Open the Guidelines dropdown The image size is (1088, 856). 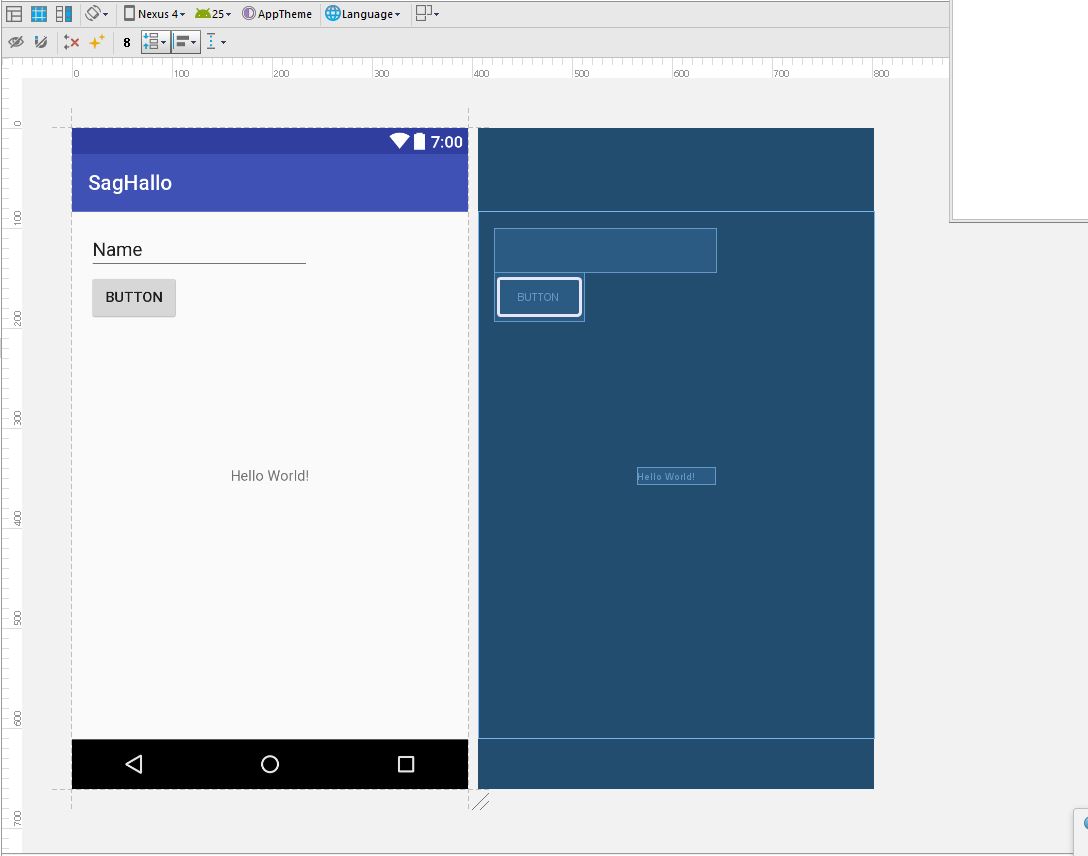[x=215, y=42]
